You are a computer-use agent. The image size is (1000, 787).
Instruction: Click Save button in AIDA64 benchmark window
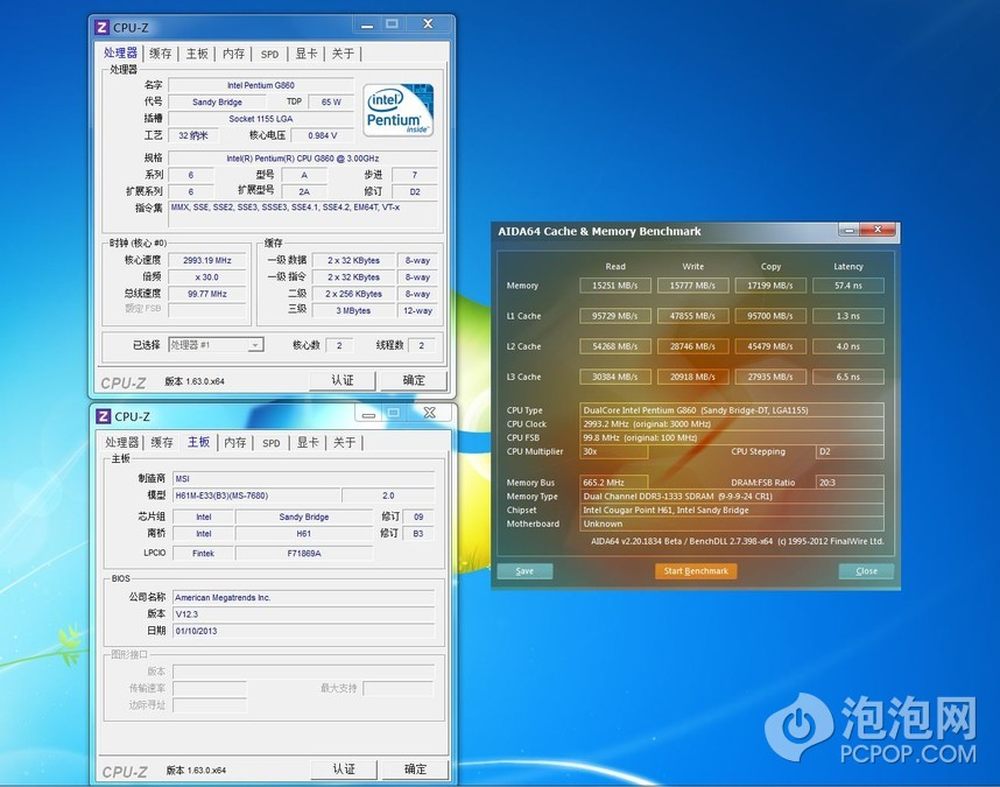click(525, 571)
